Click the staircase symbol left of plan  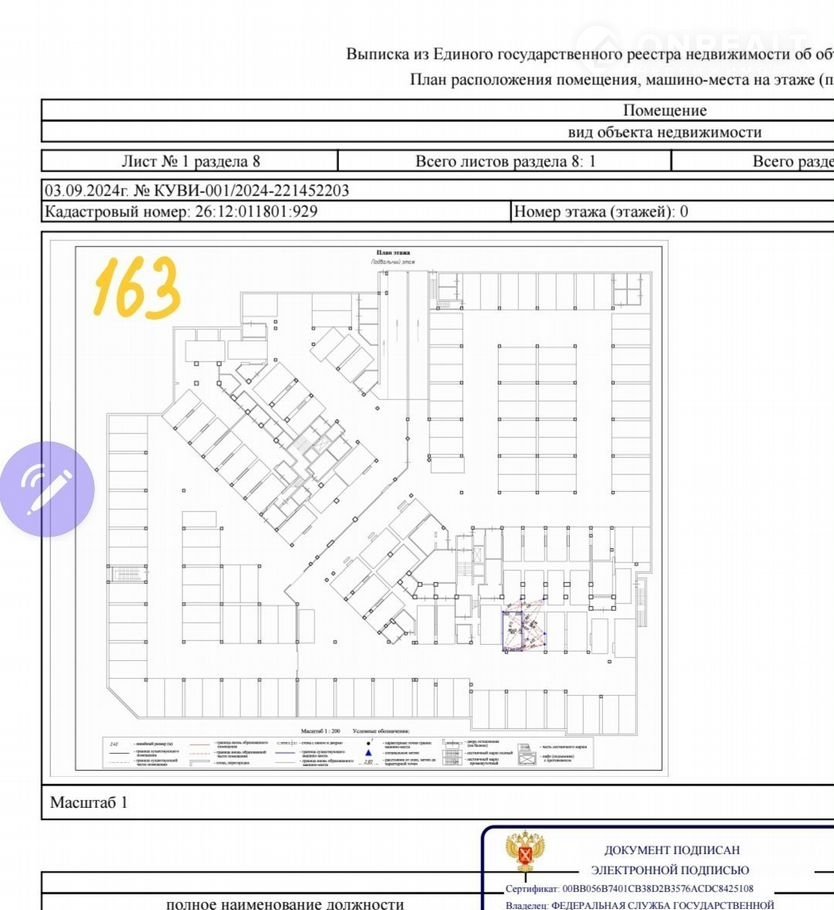(126, 574)
